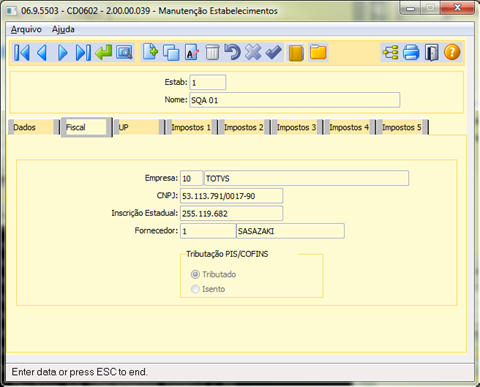Select the Fiscal tab
This screenshot has height=387, width=480.
(86, 127)
